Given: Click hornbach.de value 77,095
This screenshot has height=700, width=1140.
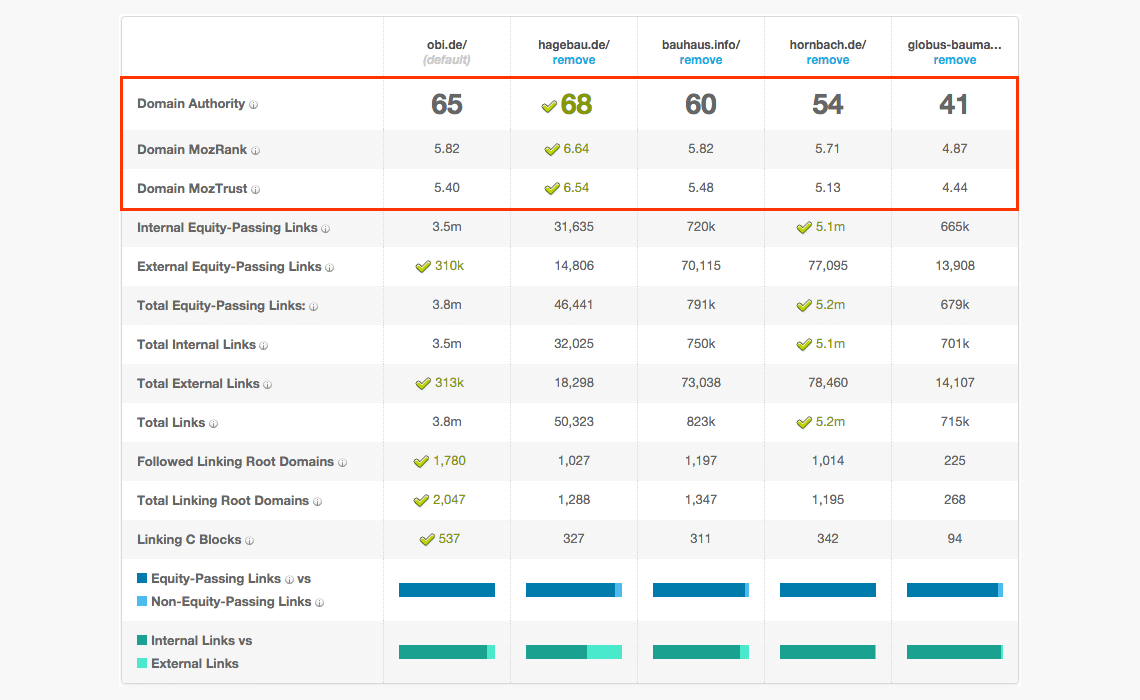Looking at the screenshot, I should (x=827, y=266).
